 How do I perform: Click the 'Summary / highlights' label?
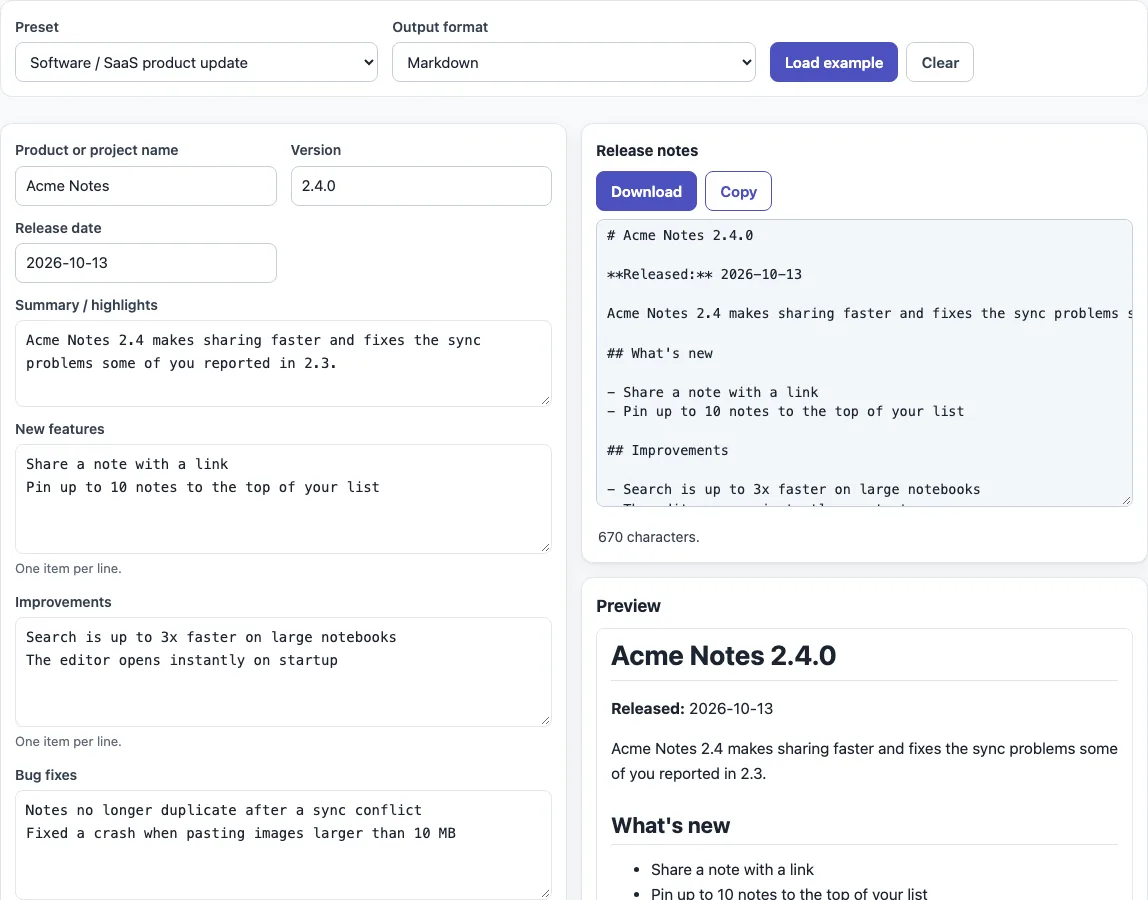(86, 305)
